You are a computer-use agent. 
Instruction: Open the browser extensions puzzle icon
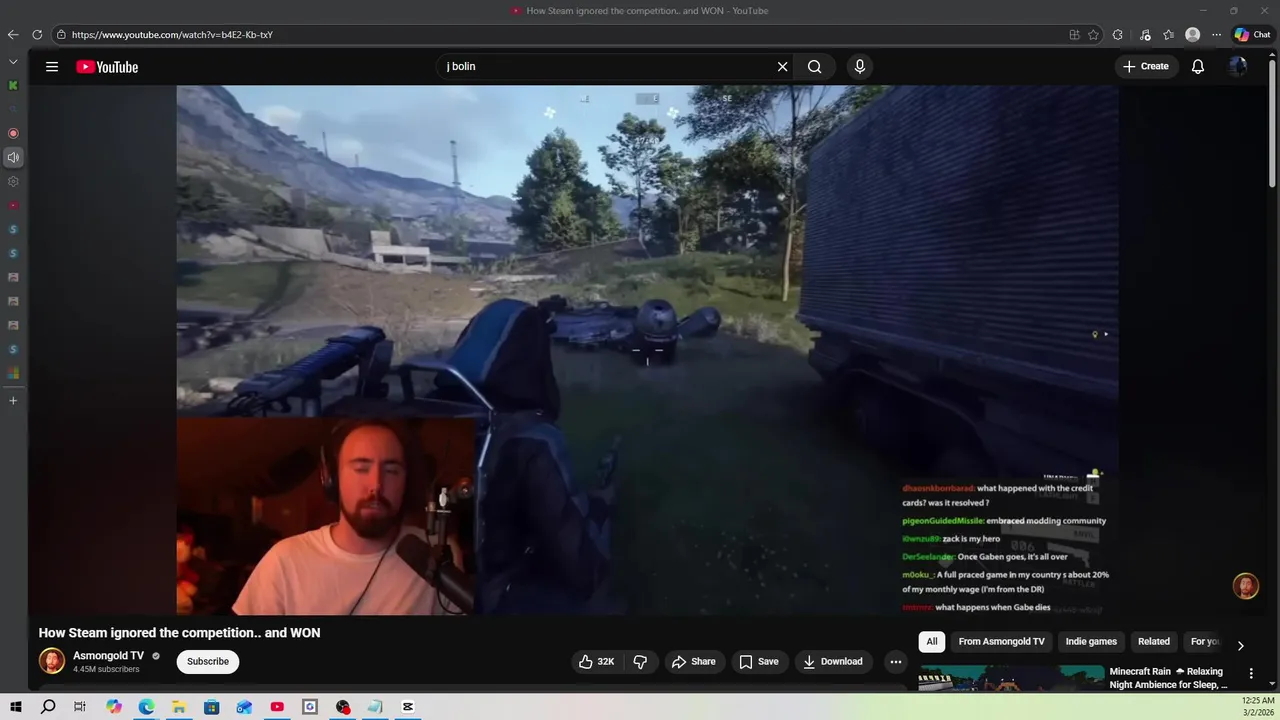pyautogui.click(x=1118, y=34)
